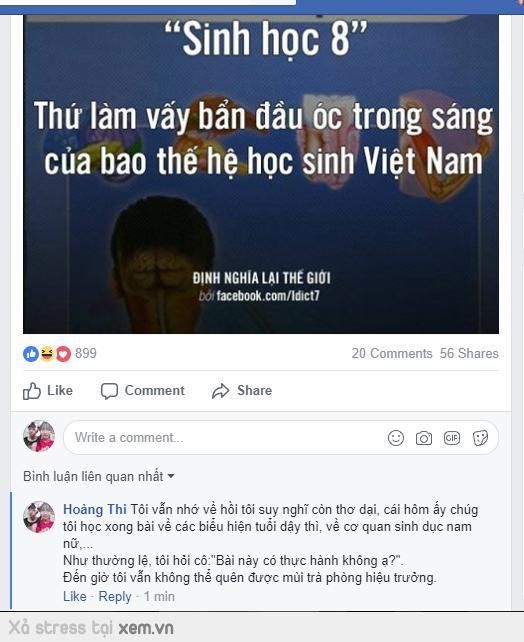Screen dimensions: 524x642
Task: View the 56 Shares list
Action: (x=469, y=353)
